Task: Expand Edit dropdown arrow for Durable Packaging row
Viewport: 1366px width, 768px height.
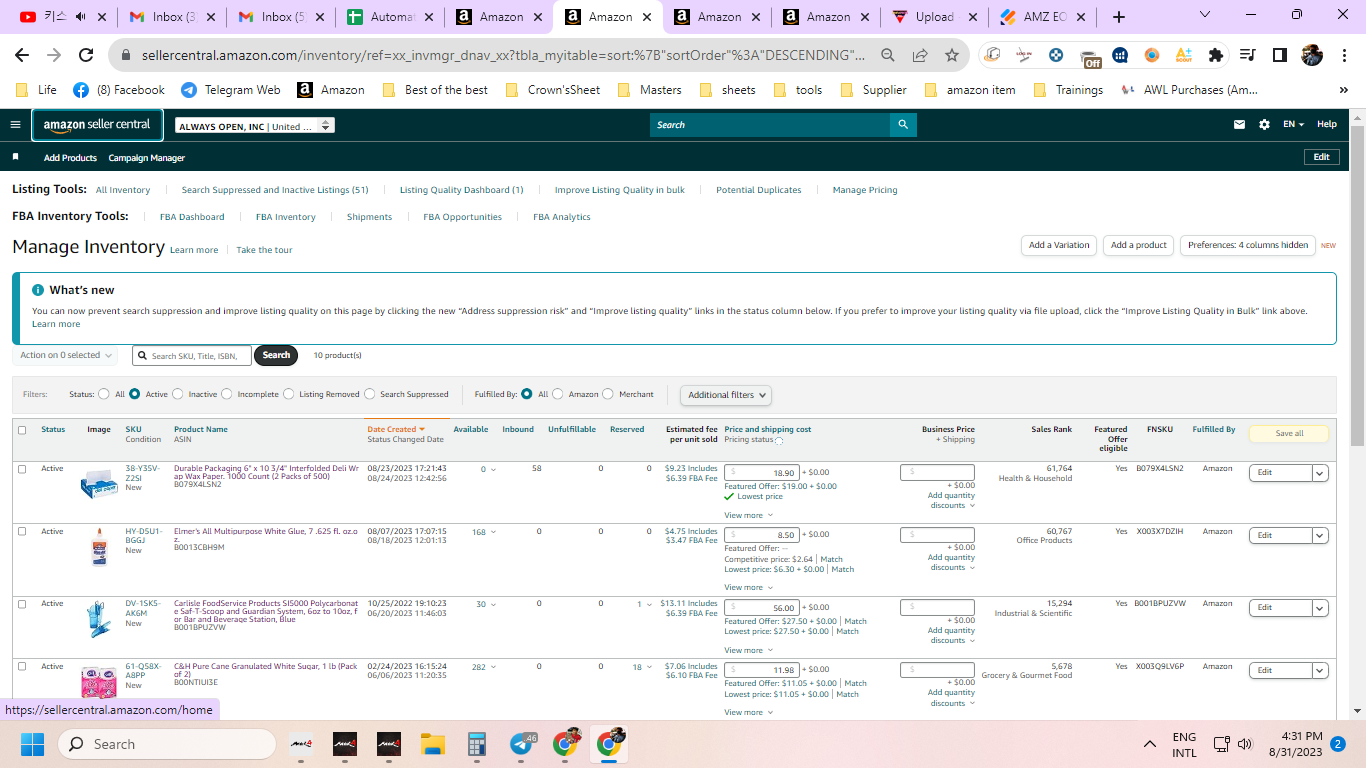Action: pyautogui.click(x=1320, y=473)
